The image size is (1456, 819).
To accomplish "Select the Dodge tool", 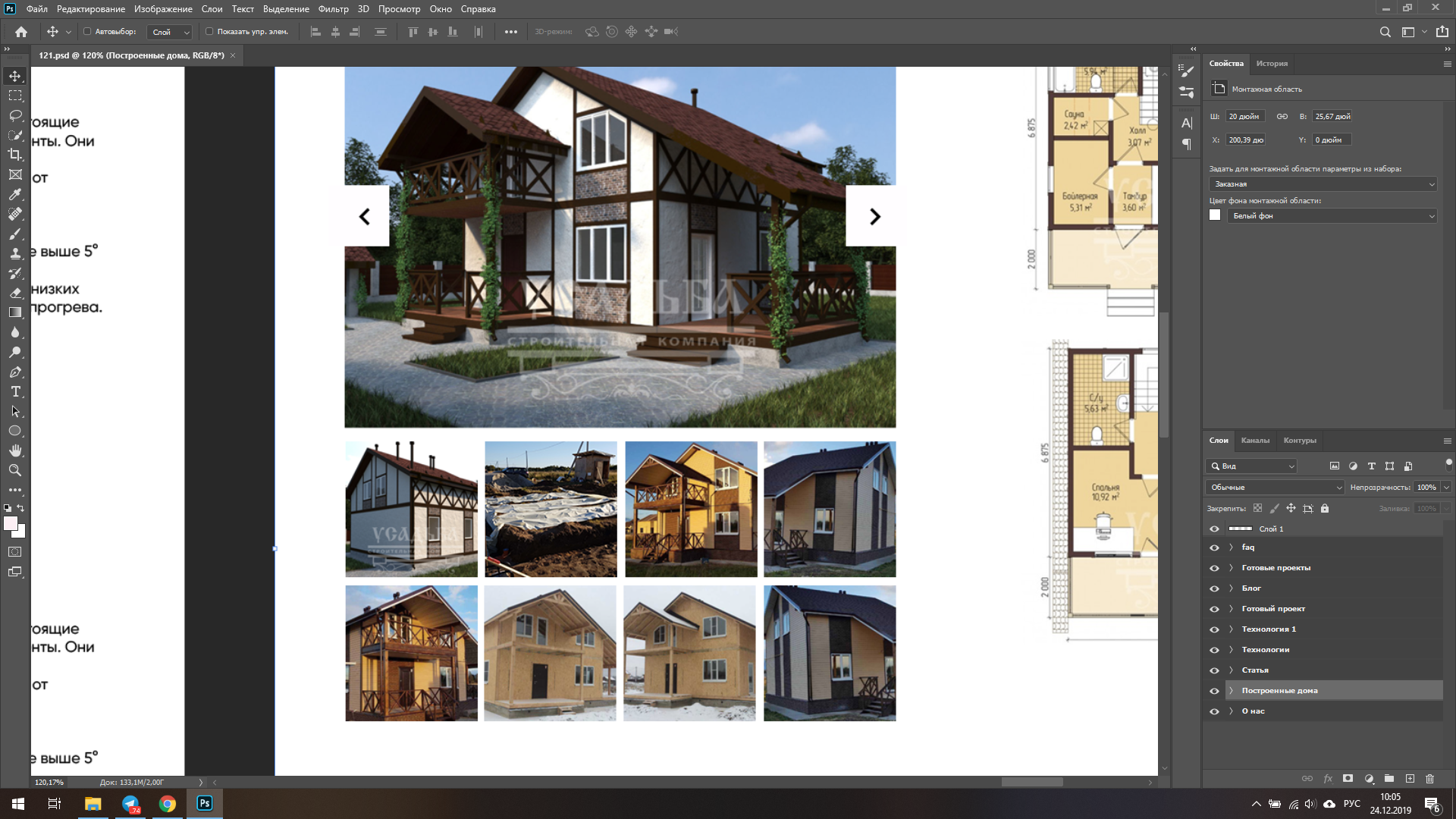I will click(15, 352).
